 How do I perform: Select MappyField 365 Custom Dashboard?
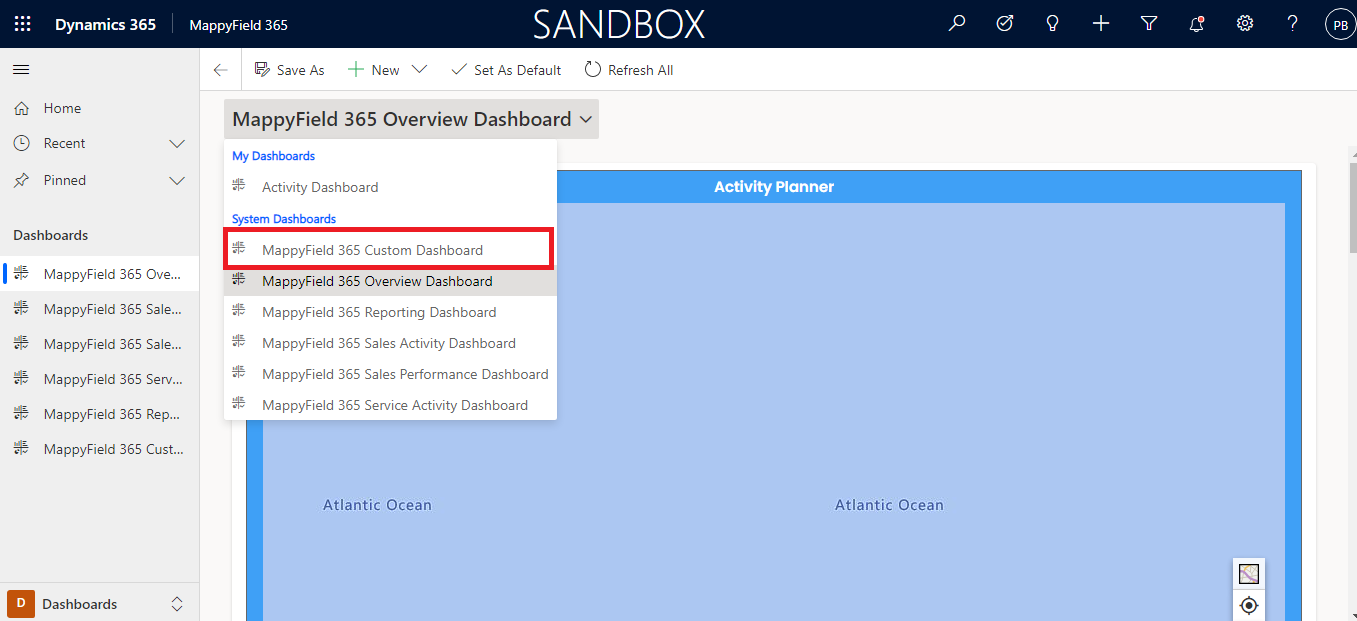pyautogui.click(x=390, y=250)
